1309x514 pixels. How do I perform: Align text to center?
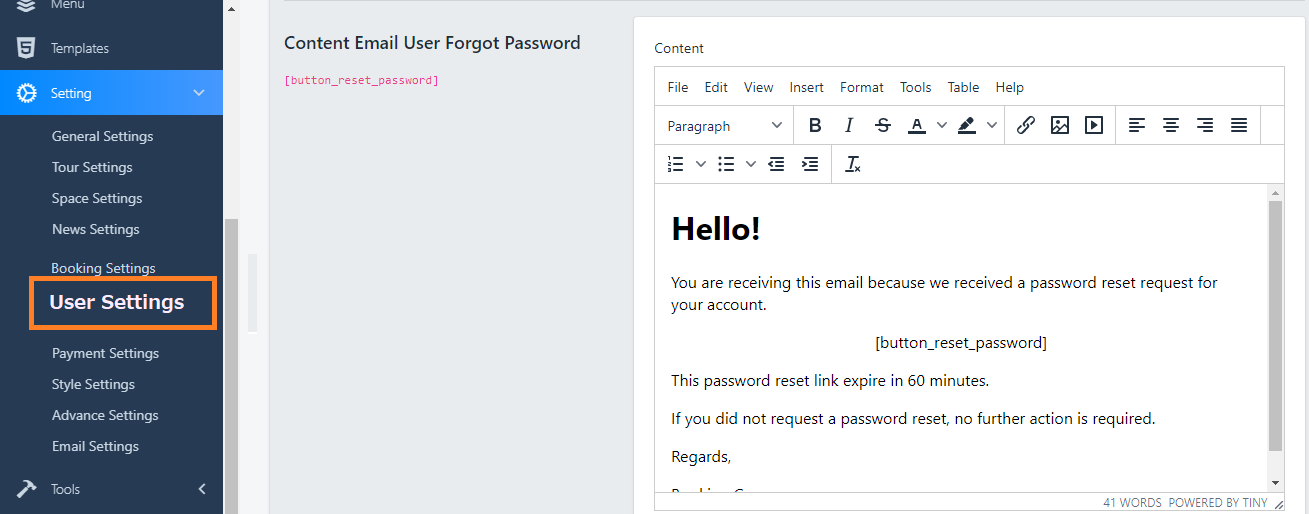[x=1170, y=126]
